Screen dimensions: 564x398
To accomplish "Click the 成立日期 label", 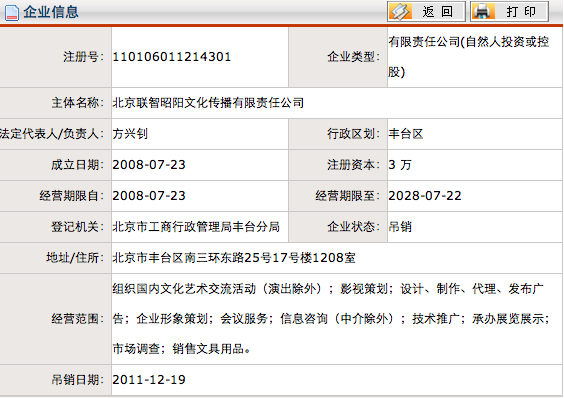I will tap(78, 165).
